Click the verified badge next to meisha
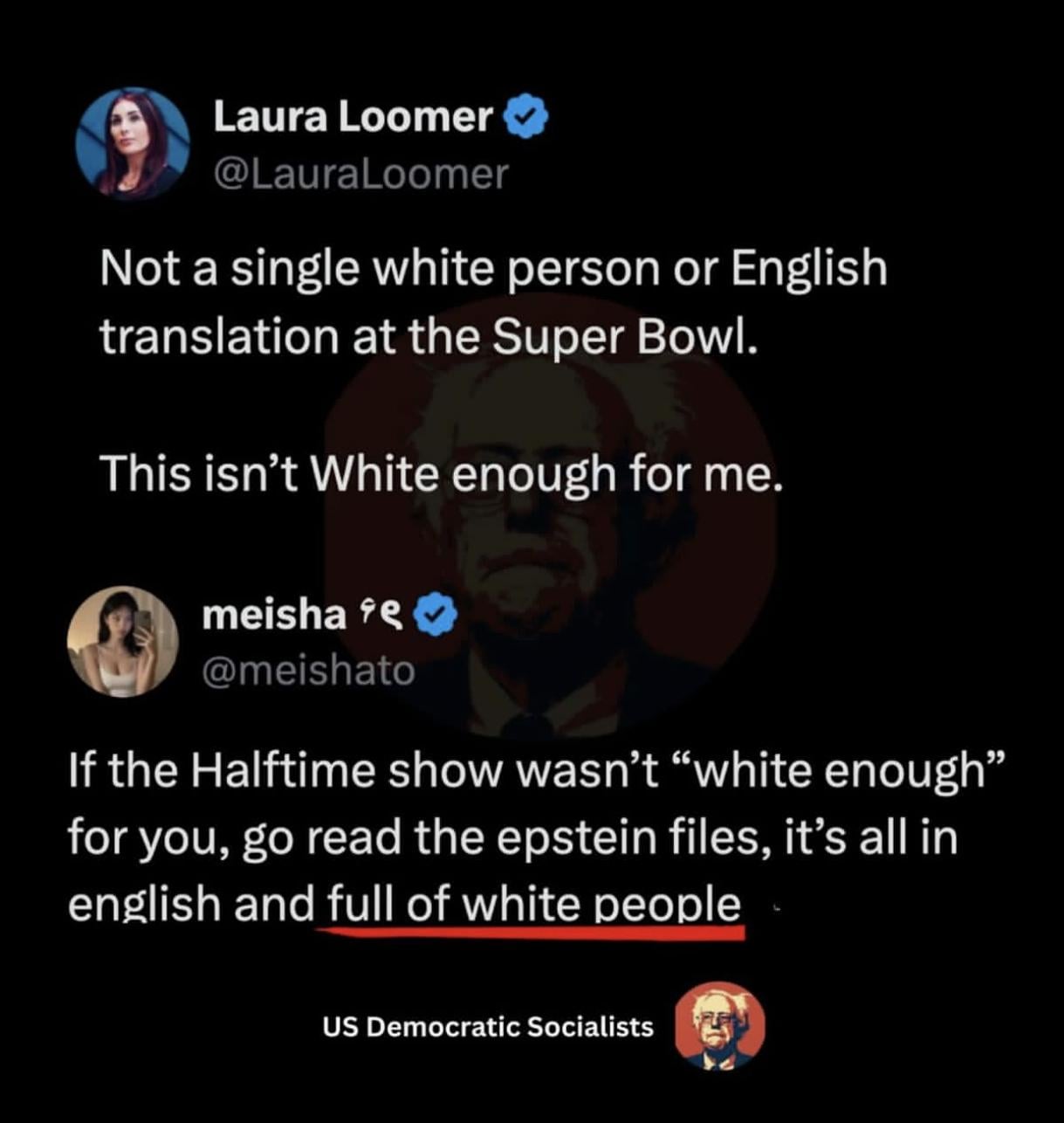The height and width of the screenshot is (1123, 1064). (x=435, y=616)
